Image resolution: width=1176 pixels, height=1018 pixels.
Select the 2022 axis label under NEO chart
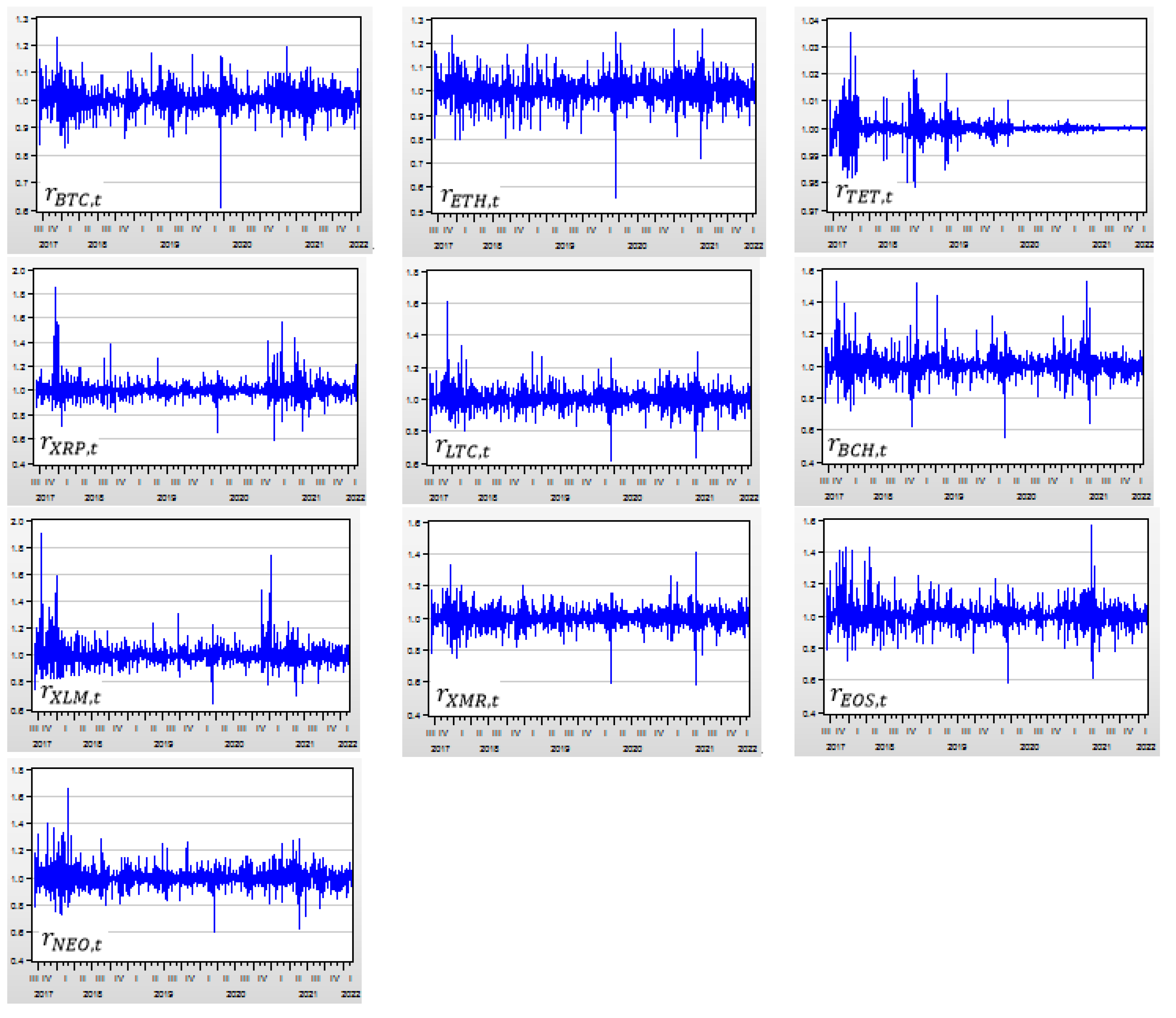350,994
